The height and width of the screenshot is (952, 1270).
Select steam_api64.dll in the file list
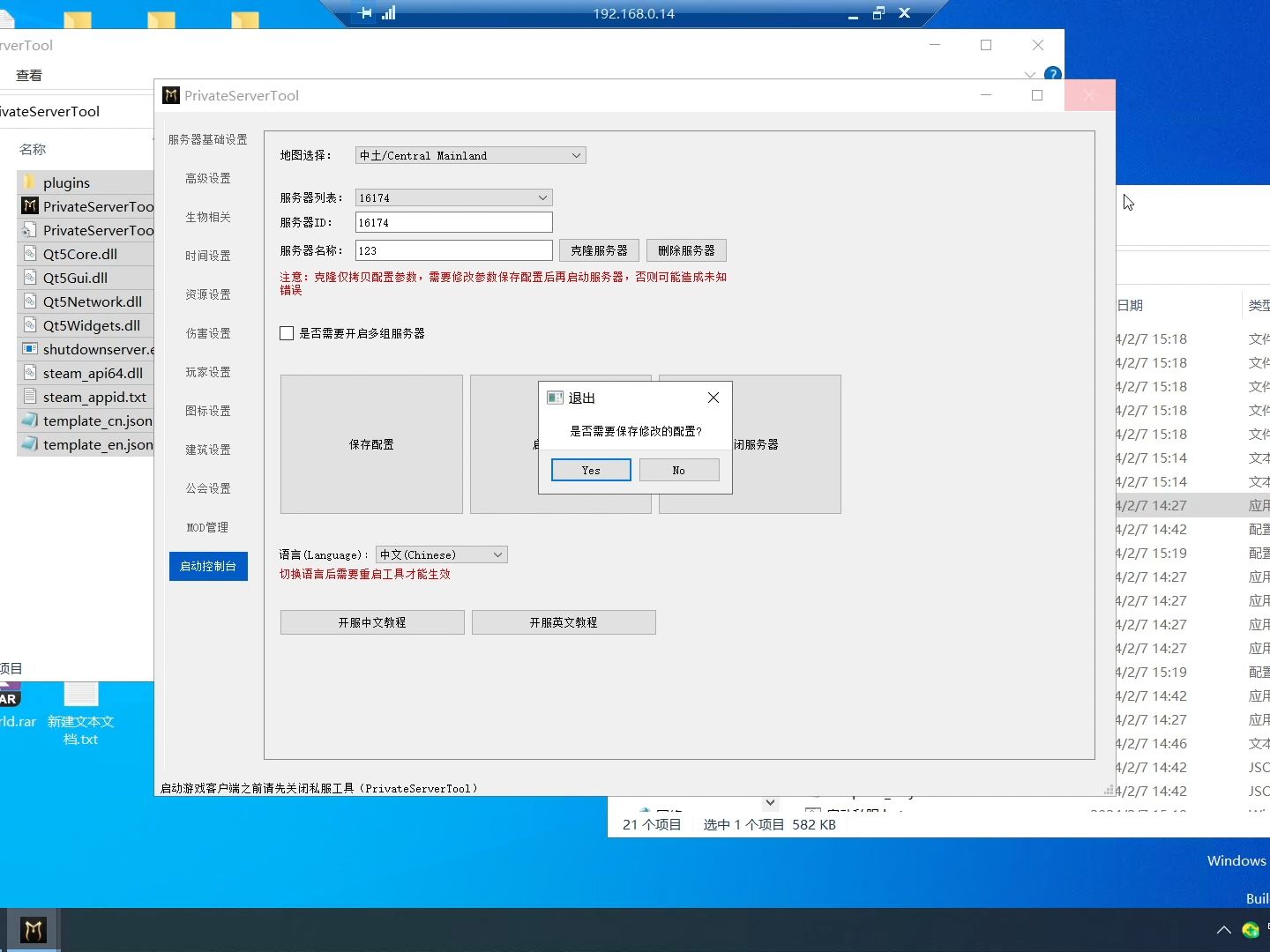click(93, 373)
